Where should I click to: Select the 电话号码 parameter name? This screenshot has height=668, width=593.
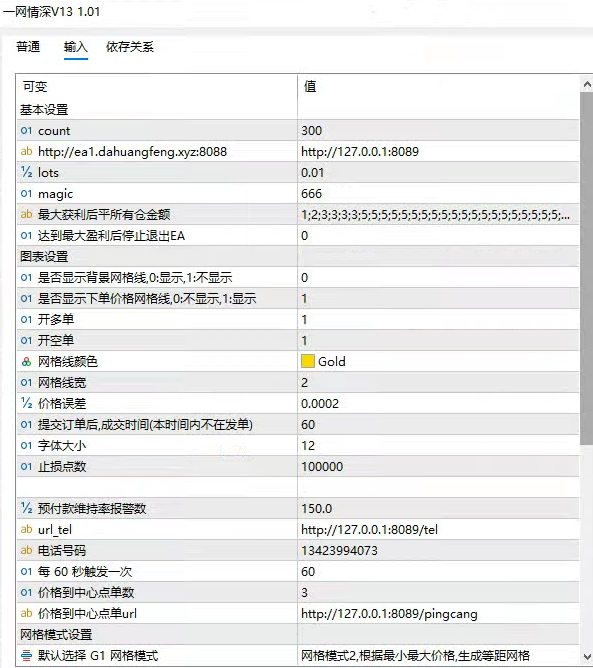click(x=62, y=550)
